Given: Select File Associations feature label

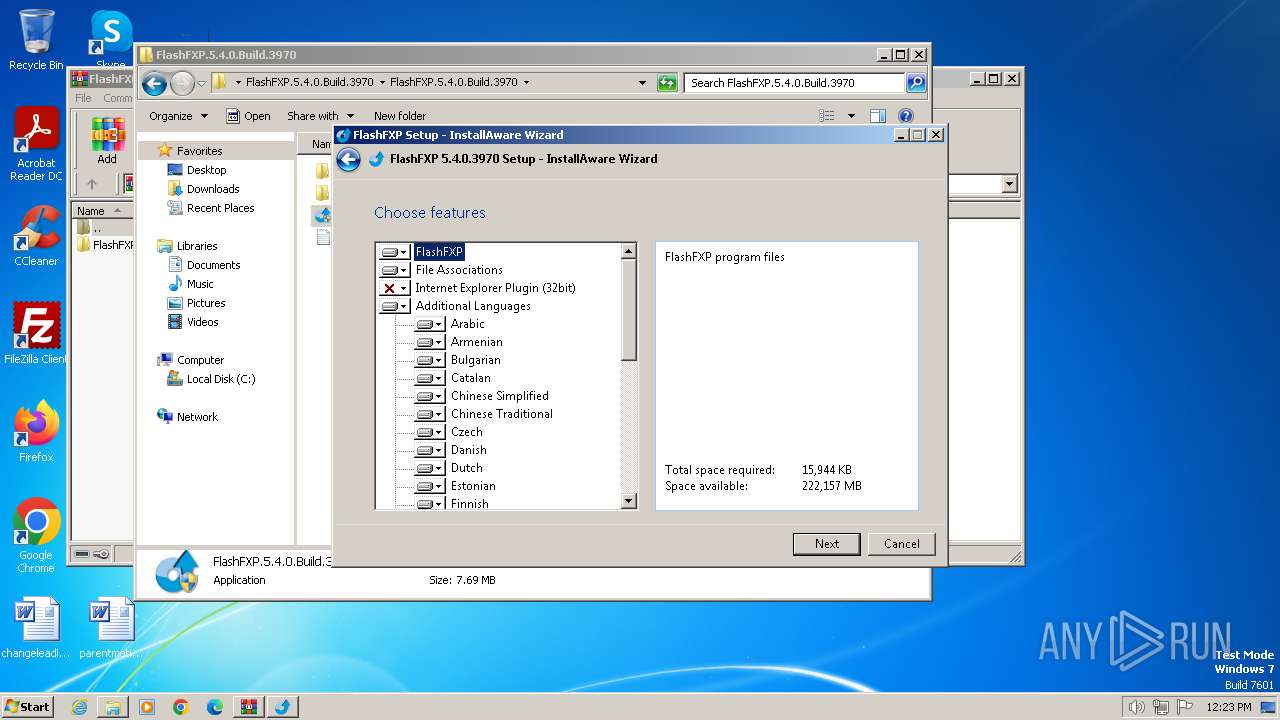Looking at the screenshot, I should pyautogui.click(x=459, y=270).
